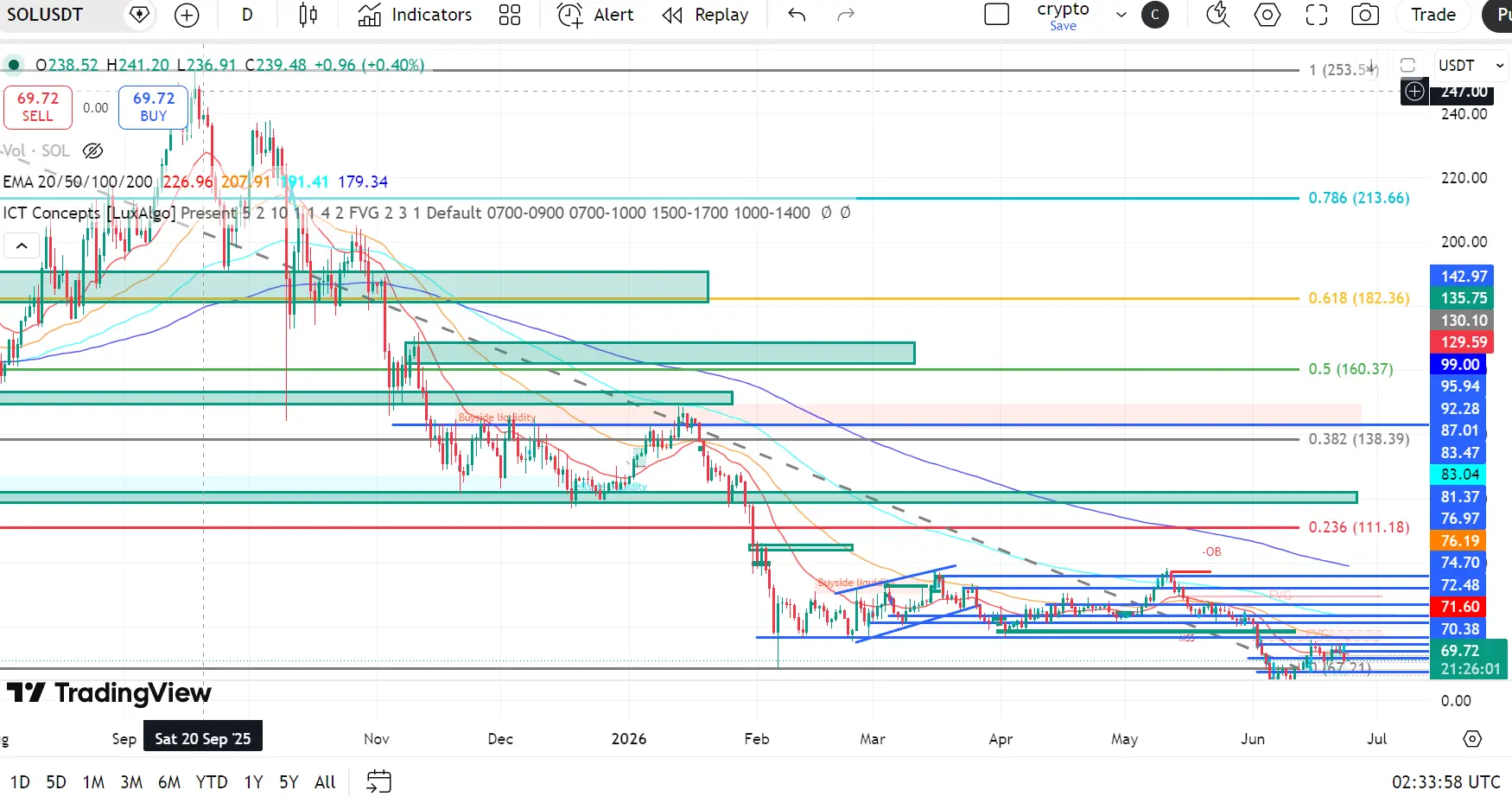Open quick search lightning icon

(1217, 15)
